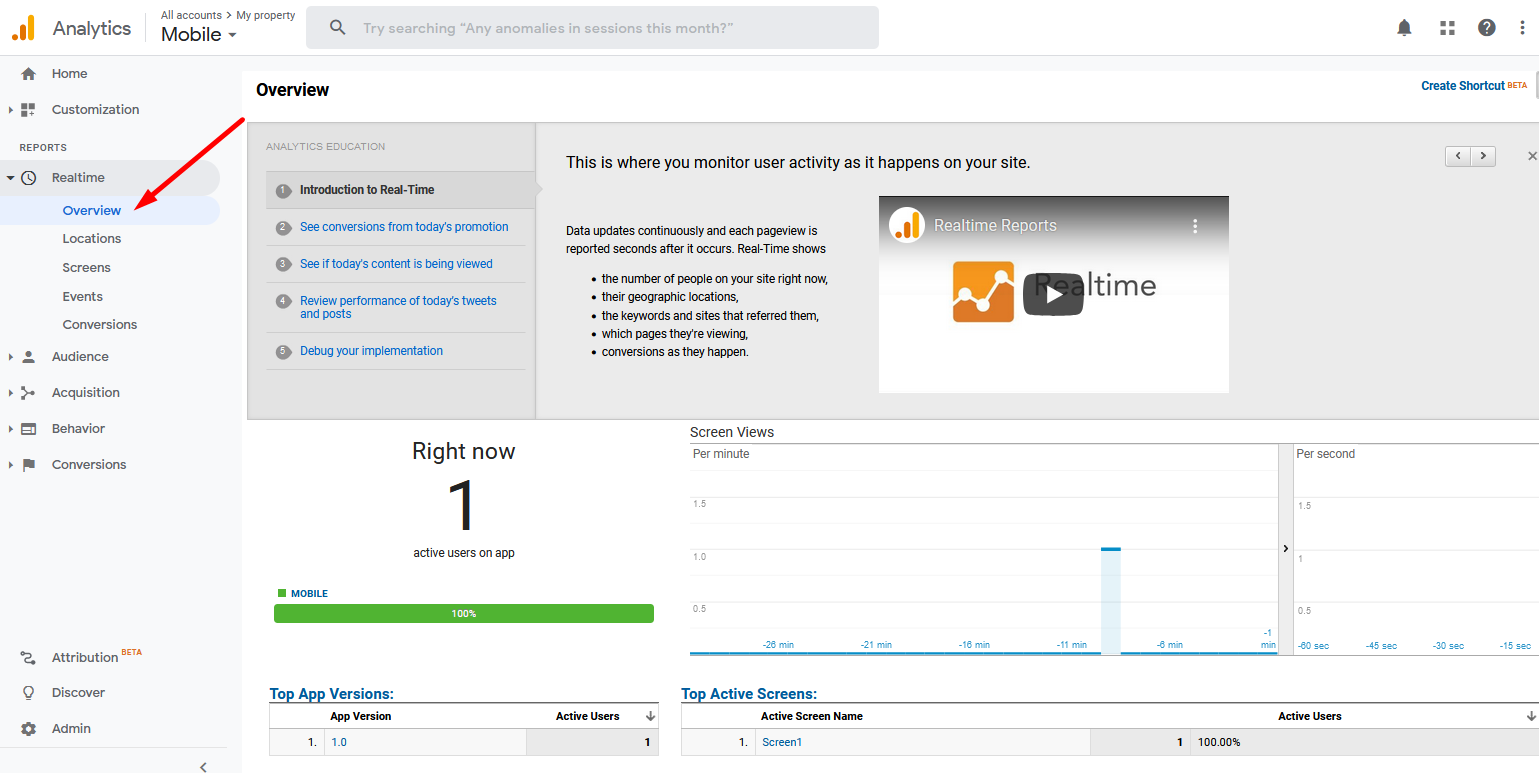
Task: Expand the Audience section
Action: click(x=11, y=357)
